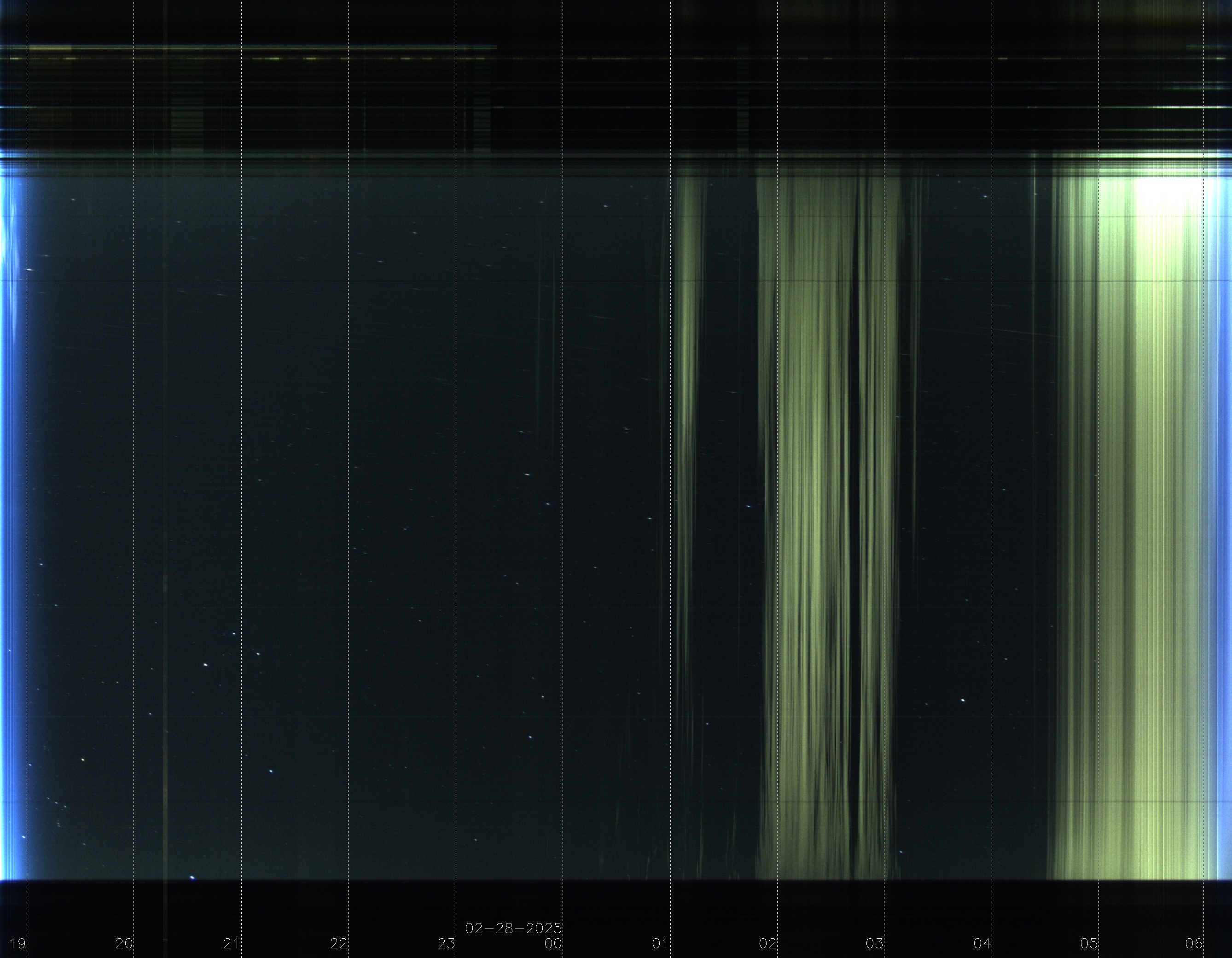Click the 01 hour label
1232x958 pixels.
[661, 943]
